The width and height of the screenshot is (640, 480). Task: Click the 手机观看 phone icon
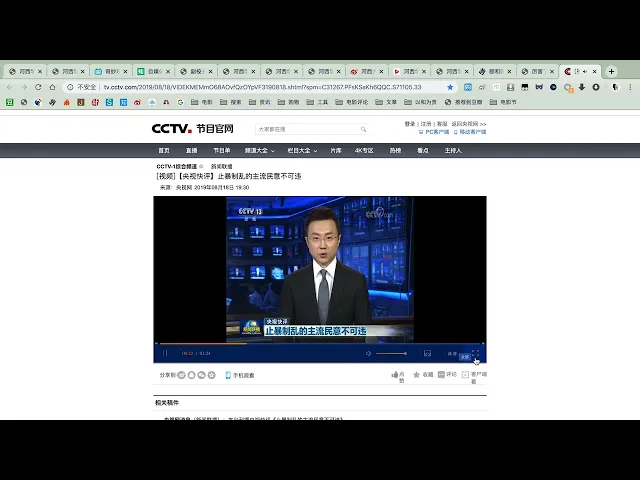(228, 375)
